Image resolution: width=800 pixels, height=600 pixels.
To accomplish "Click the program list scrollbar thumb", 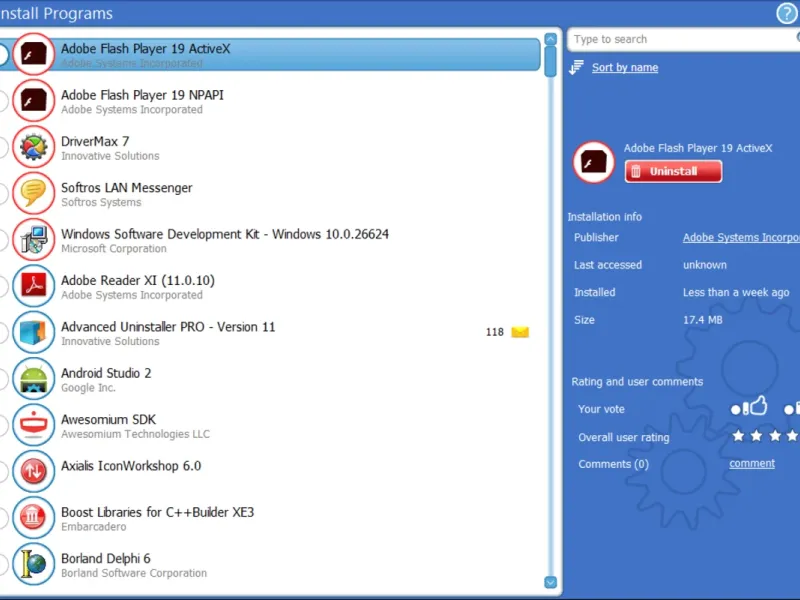I will tap(551, 61).
